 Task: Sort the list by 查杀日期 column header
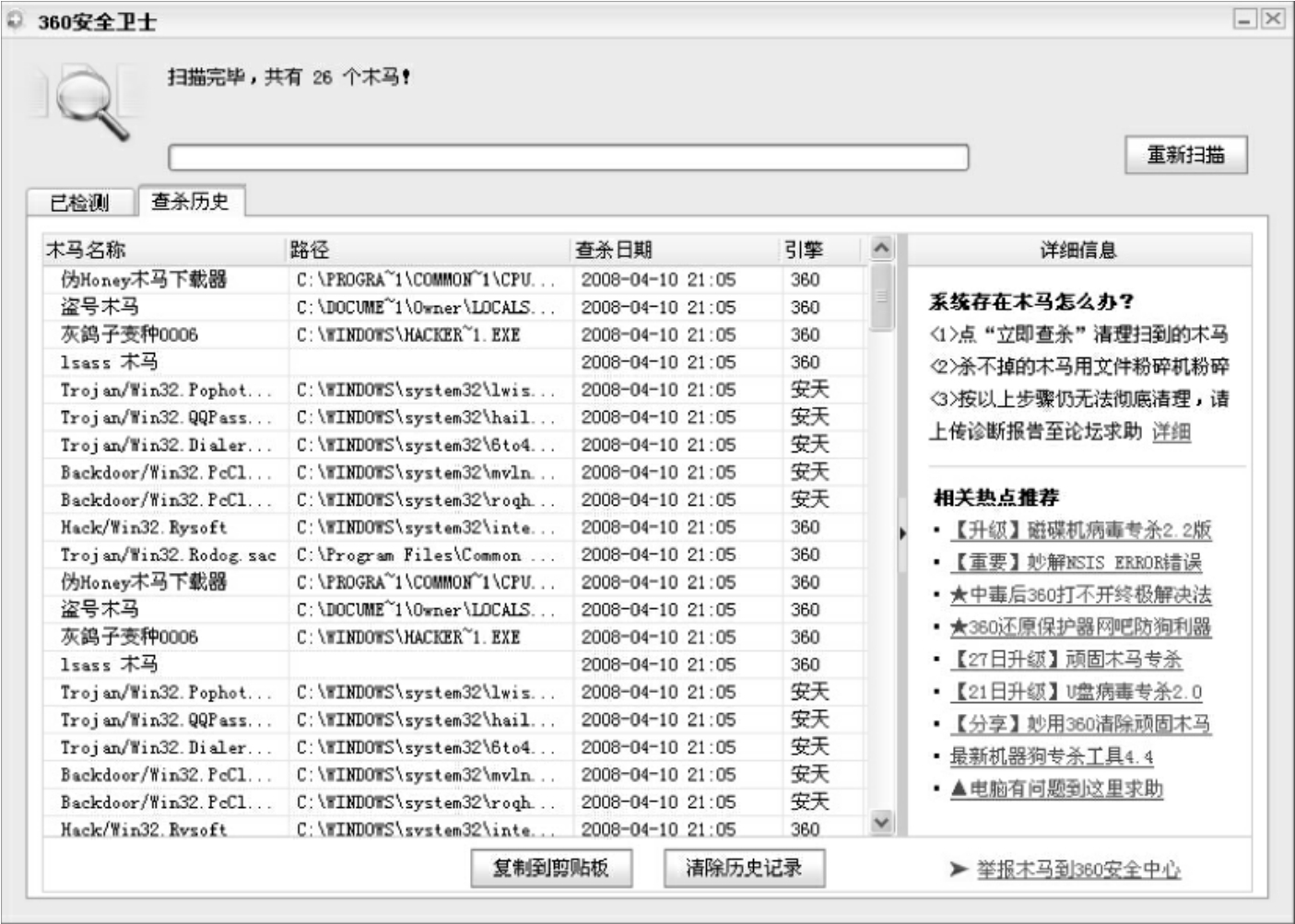pos(676,250)
